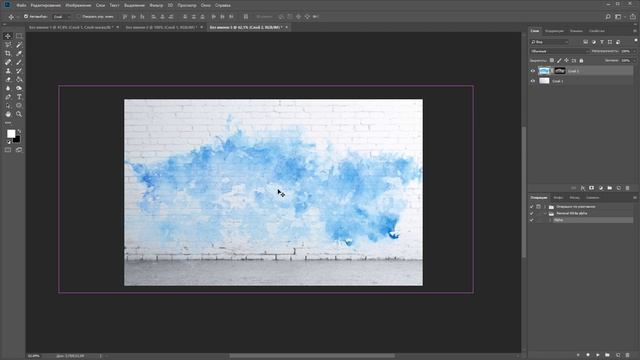This screenshot has width=640, height=360.
Task: Click the zoom percentage field in status bar
Action: point(34,356)
